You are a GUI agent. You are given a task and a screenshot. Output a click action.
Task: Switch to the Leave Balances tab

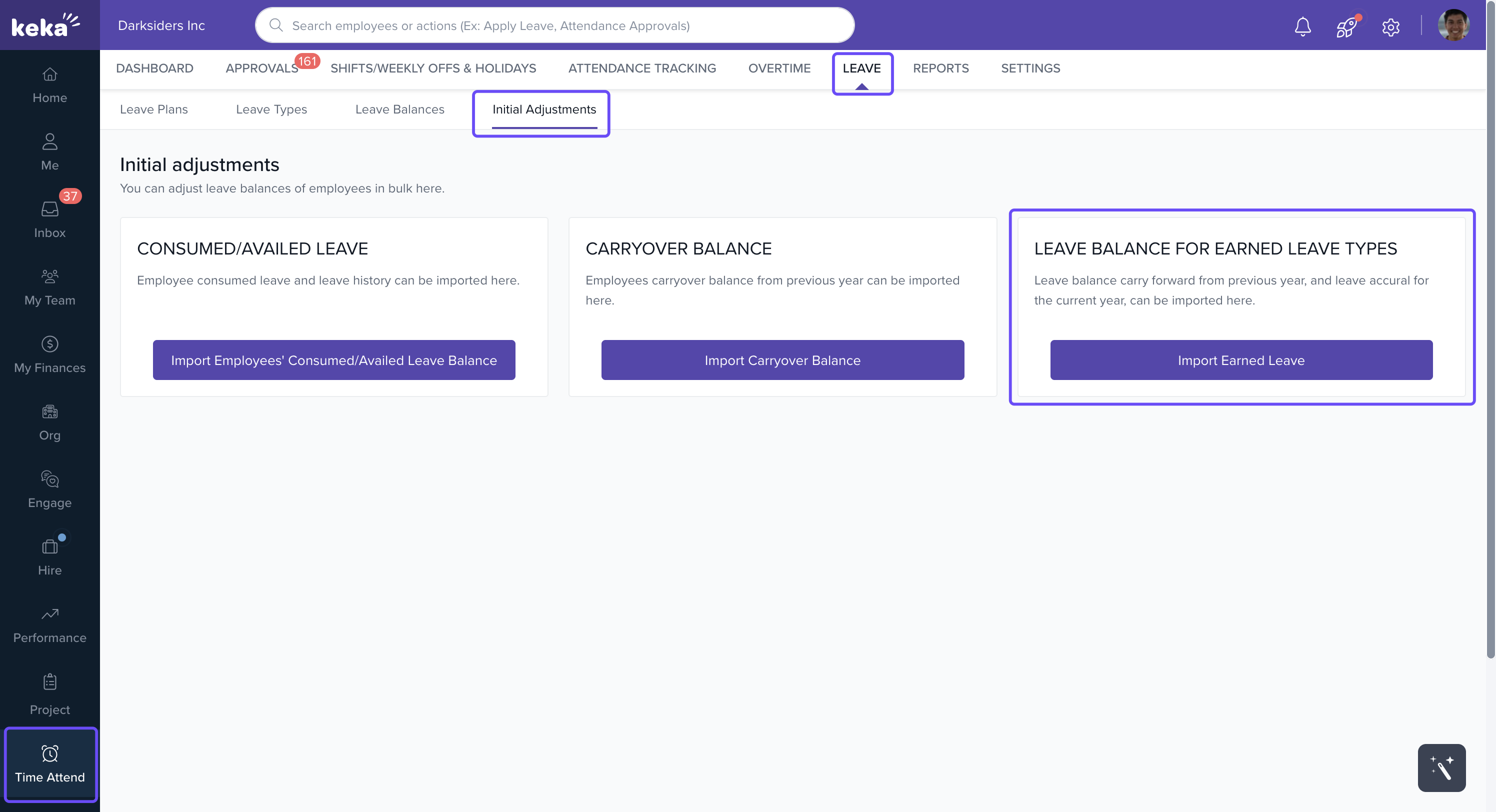click(399, 109)
